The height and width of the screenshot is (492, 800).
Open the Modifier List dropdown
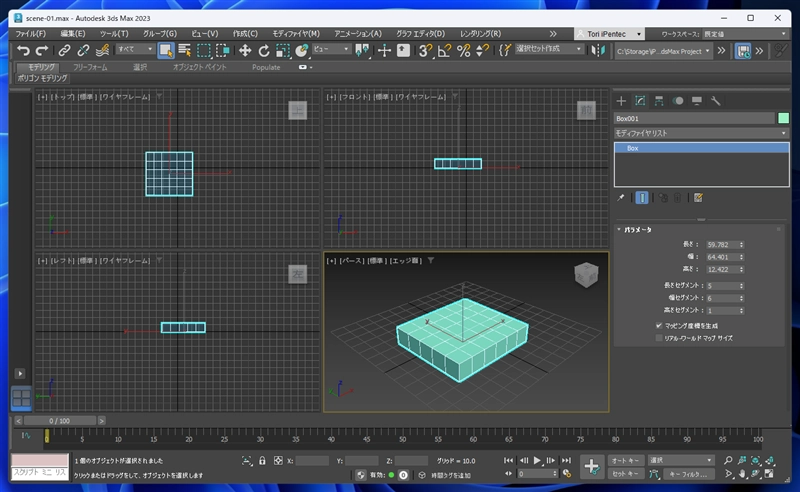click(701, 133)
